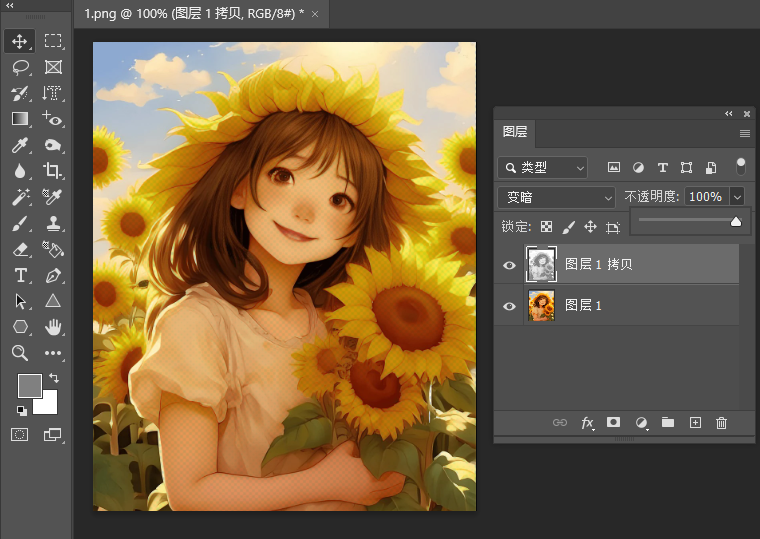Hide the 图层 1 拷贝 layer

click(509, 265)
